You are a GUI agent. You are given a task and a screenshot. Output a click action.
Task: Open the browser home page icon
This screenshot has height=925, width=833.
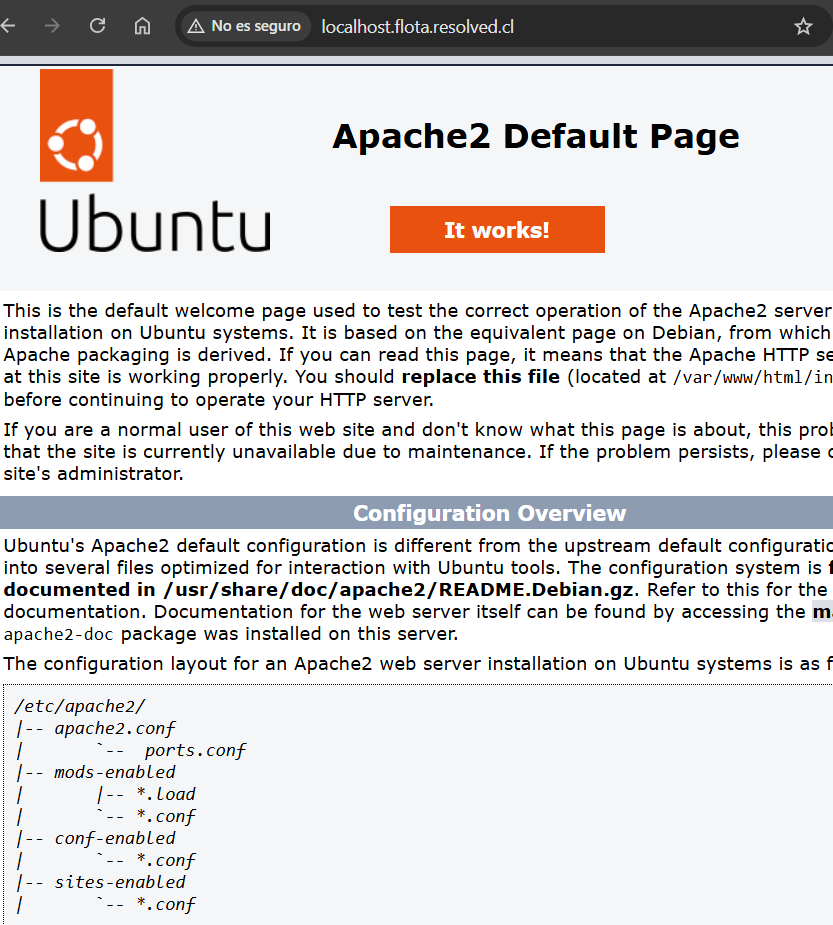click(x=142, y=26)
